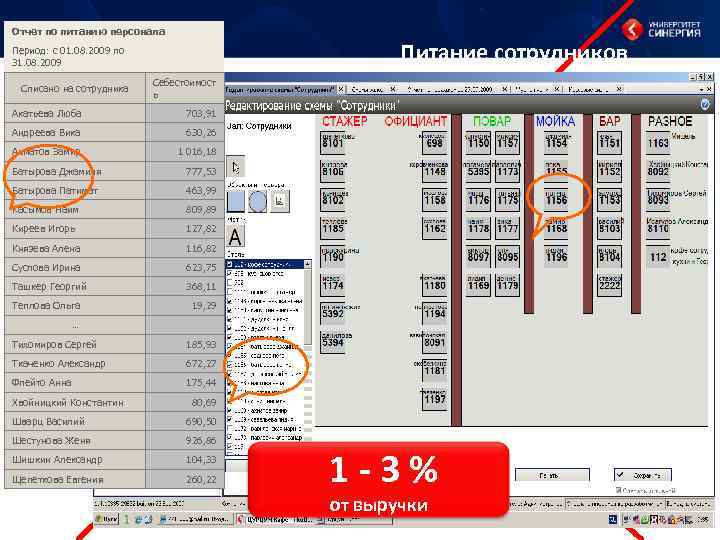Viewport: 720px width, 540px height.
Task: Select table 1196 in the МОЙКА column
Action: 557,257
